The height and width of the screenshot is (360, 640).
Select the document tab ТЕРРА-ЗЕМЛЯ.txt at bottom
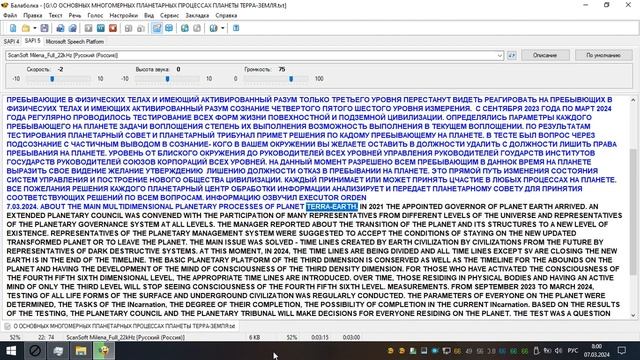pyautogui.click(x=121, y=326)
